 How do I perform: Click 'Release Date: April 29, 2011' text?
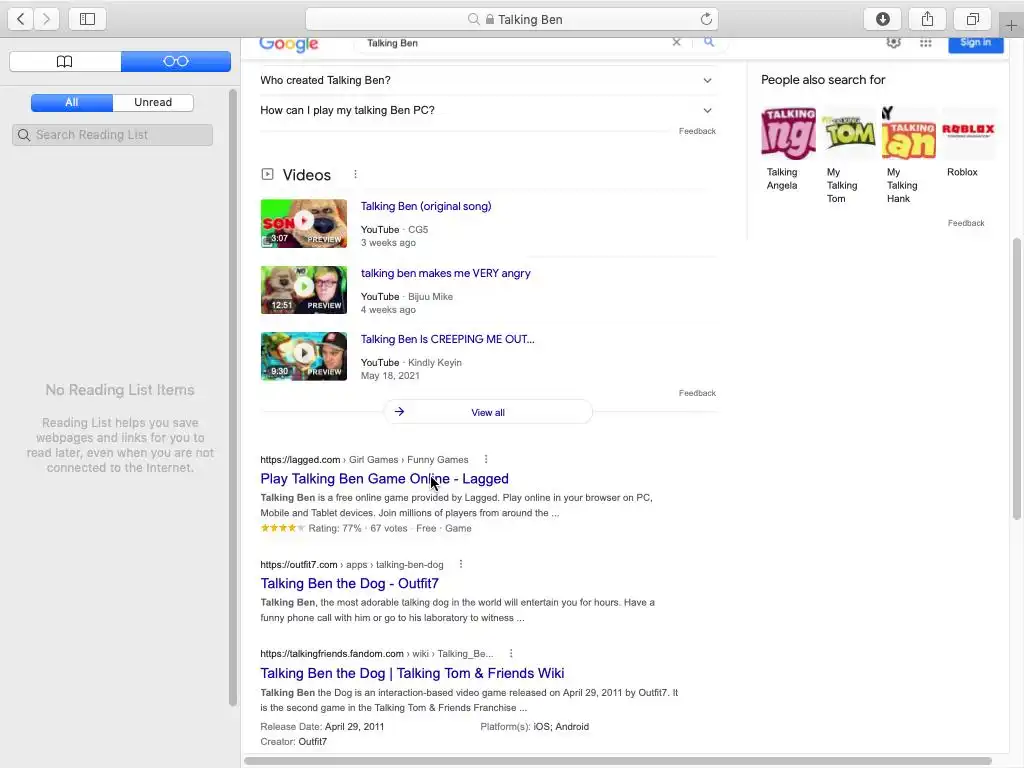[322, 727]
